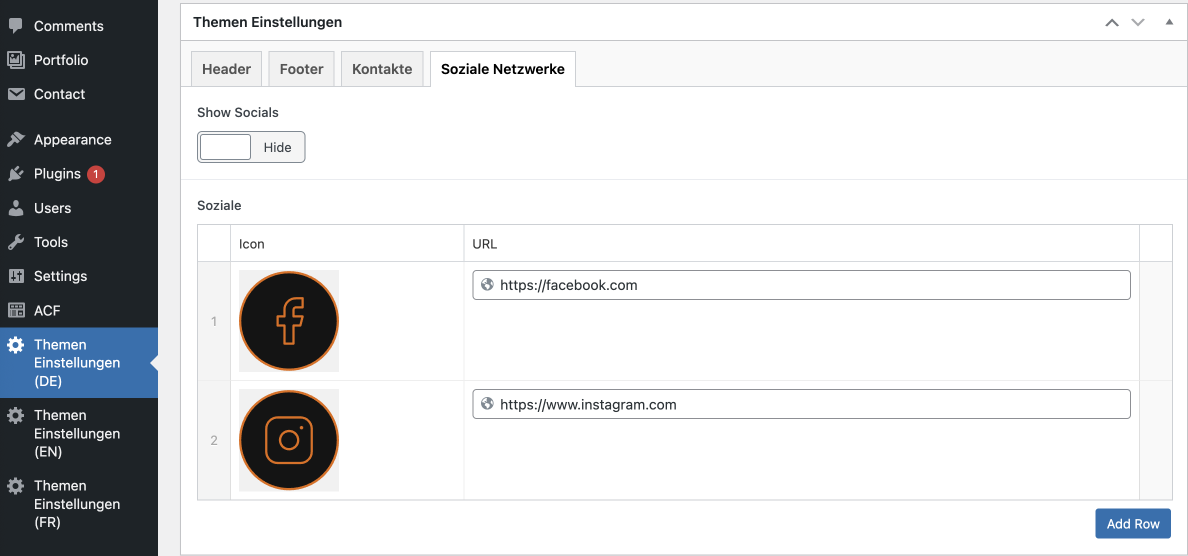Image resolution: width=1188 pixels, height=556 pixels.
Task: Open Themen Einstellungen (EN) menu
Action: point(77,433)
